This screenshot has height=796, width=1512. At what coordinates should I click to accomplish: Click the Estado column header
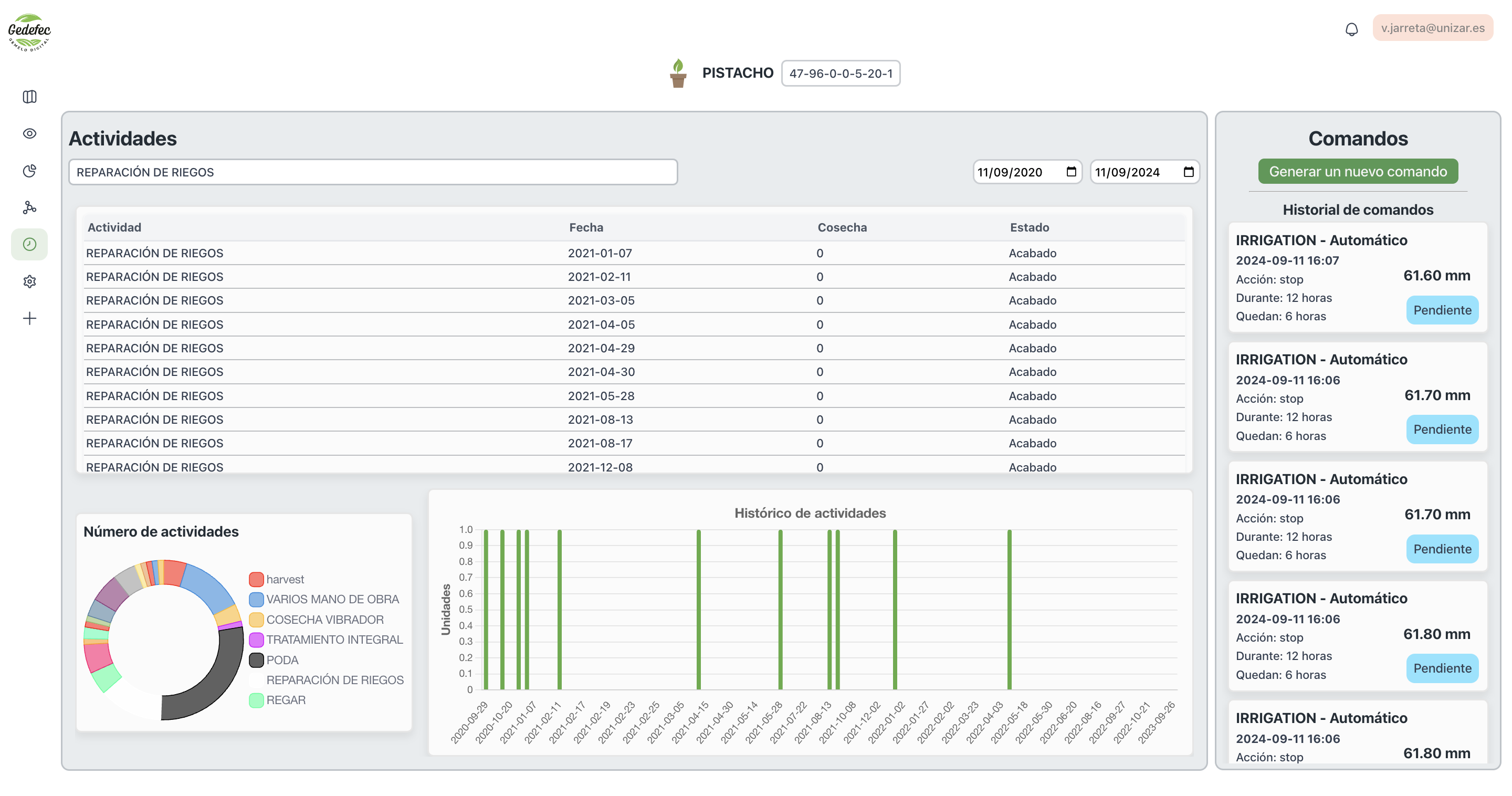click(1029, 227)
